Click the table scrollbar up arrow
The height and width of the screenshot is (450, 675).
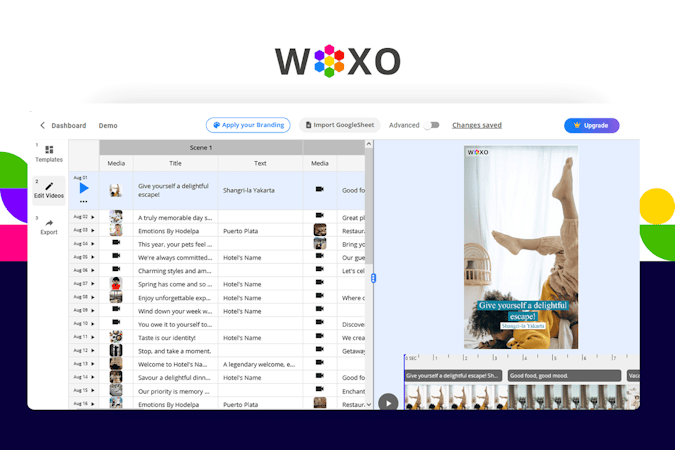pyautogui.click(x=369, y=144)
